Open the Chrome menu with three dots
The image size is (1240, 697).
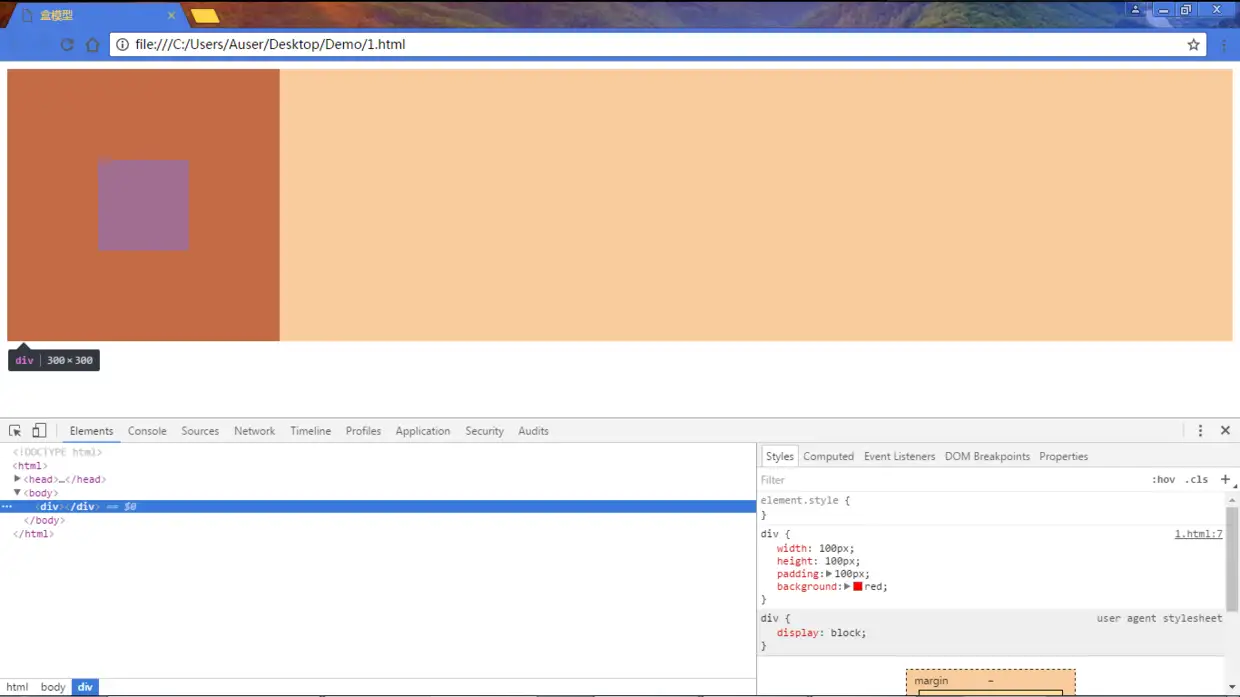(1224, 44)
